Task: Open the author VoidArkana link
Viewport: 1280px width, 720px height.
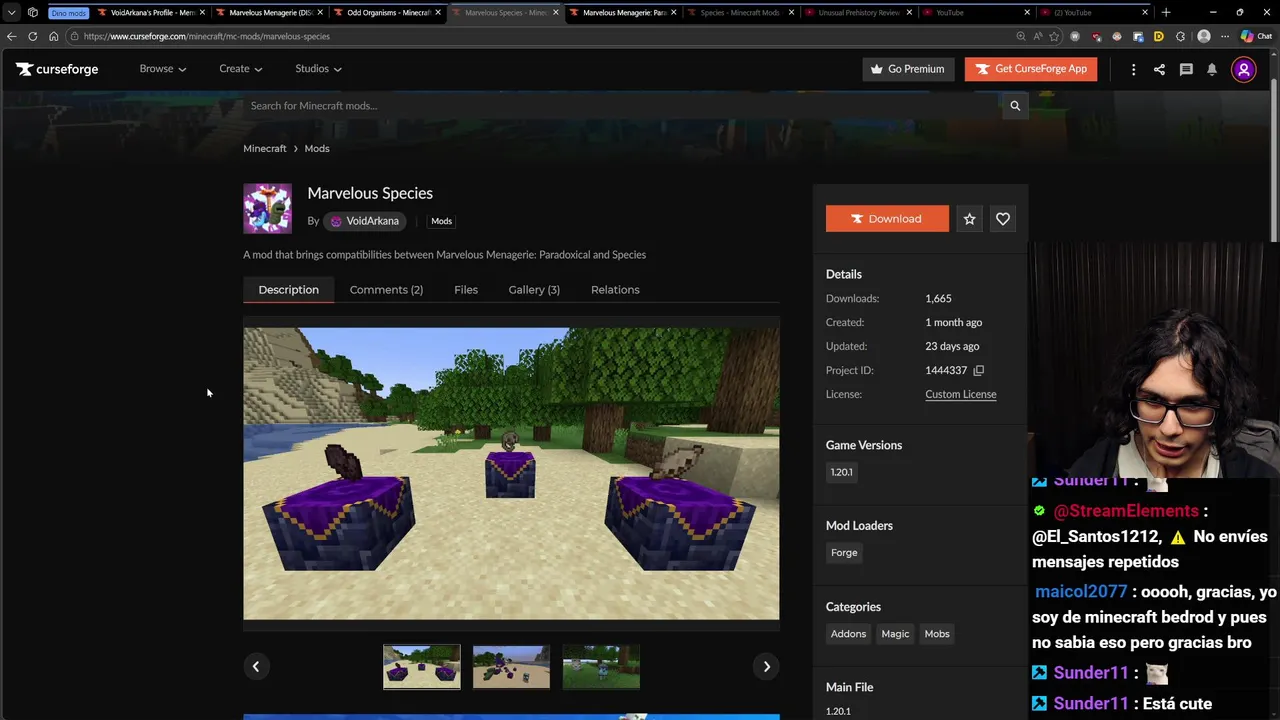Action: click(364, 221)
